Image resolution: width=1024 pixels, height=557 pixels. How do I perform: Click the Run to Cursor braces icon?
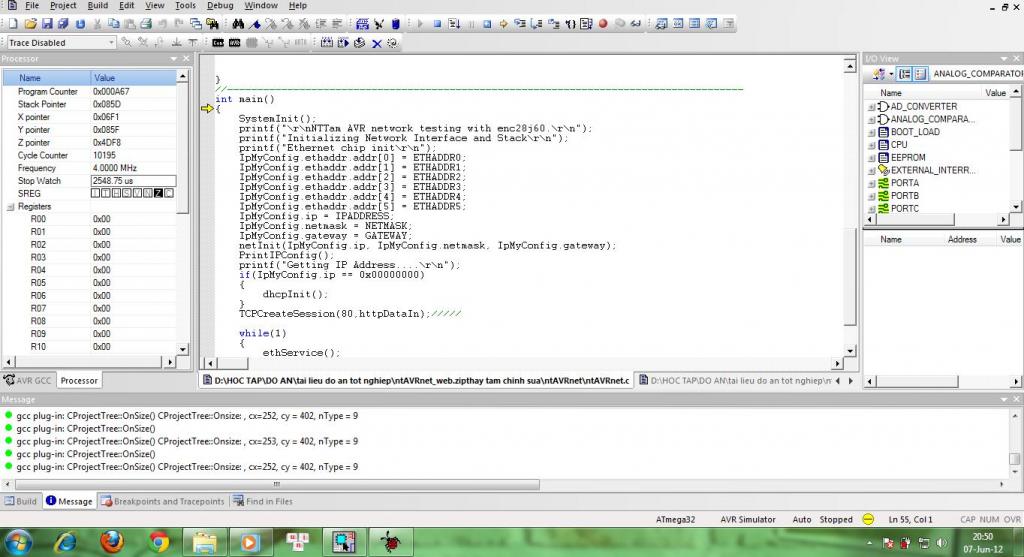(x=571, y=24)
